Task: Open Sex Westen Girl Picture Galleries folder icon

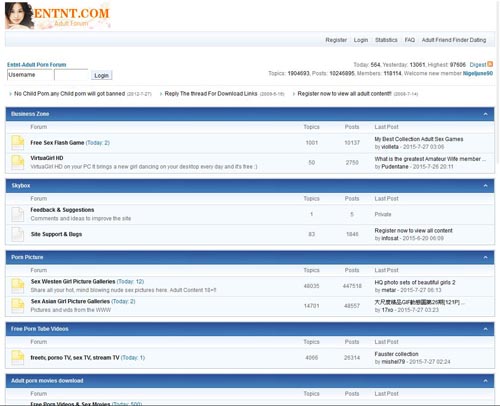Action: (x=18, y=286)
